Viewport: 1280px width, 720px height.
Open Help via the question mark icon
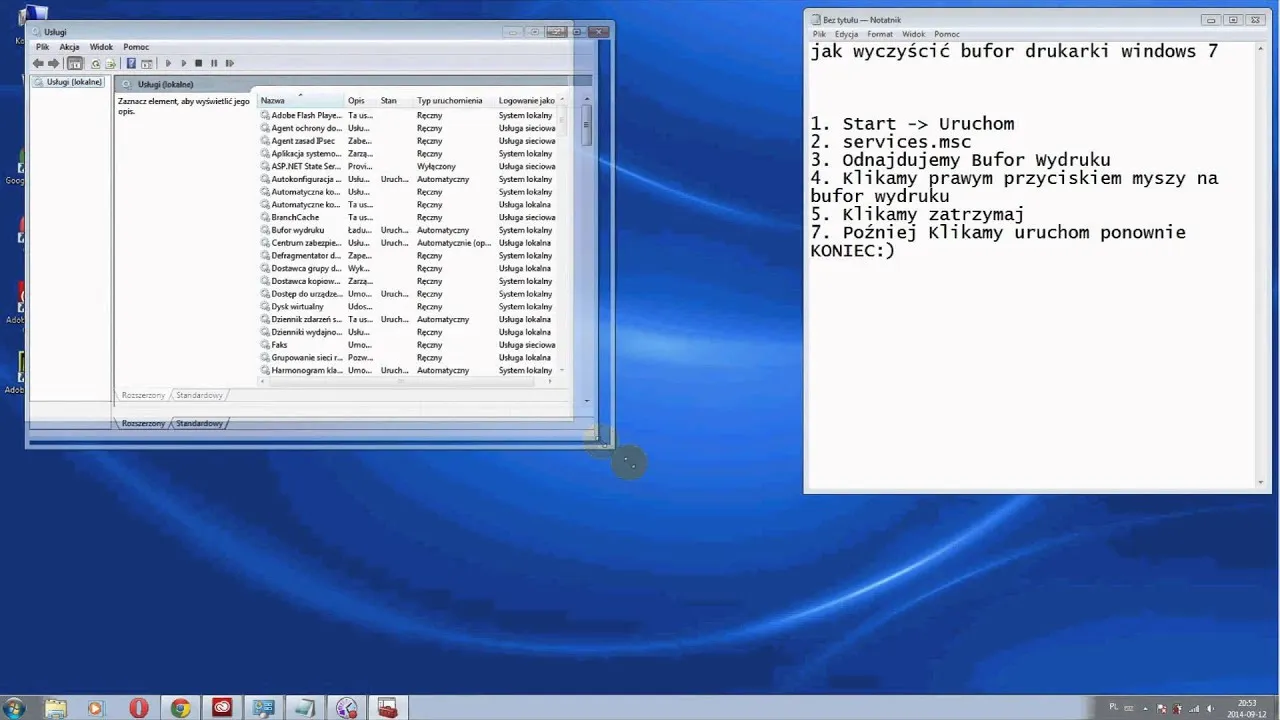131,63
